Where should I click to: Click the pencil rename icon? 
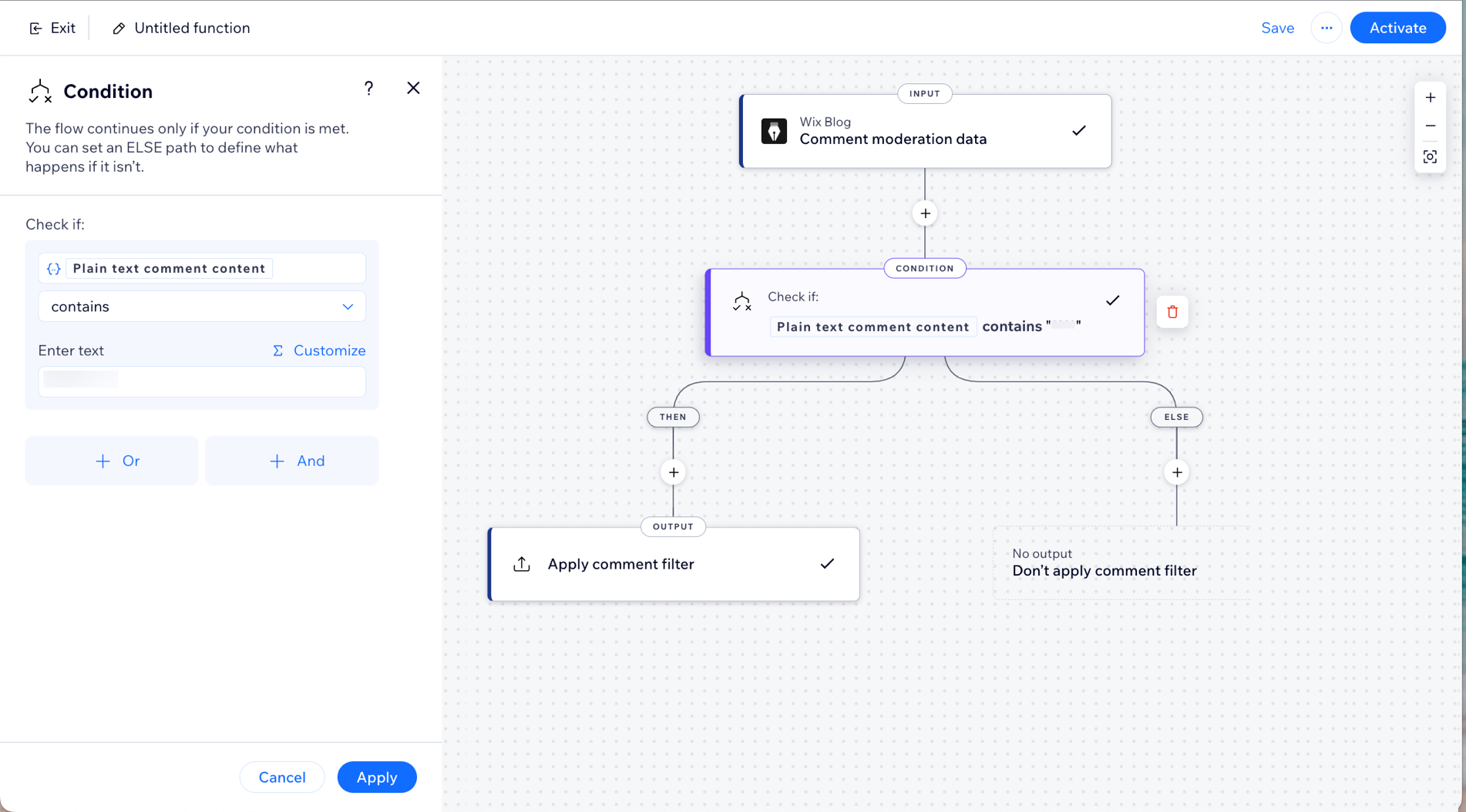click(119, 29)
